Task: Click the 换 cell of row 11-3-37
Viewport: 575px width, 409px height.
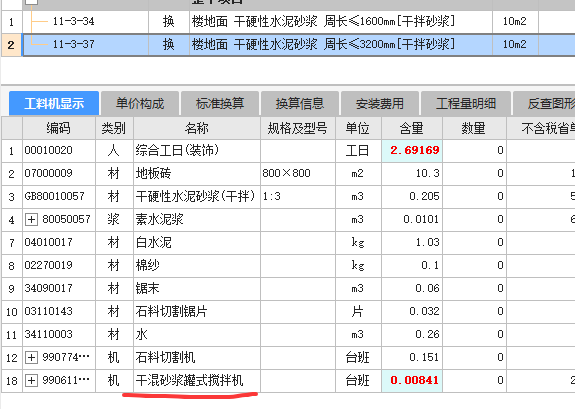Action: (169, 44)
